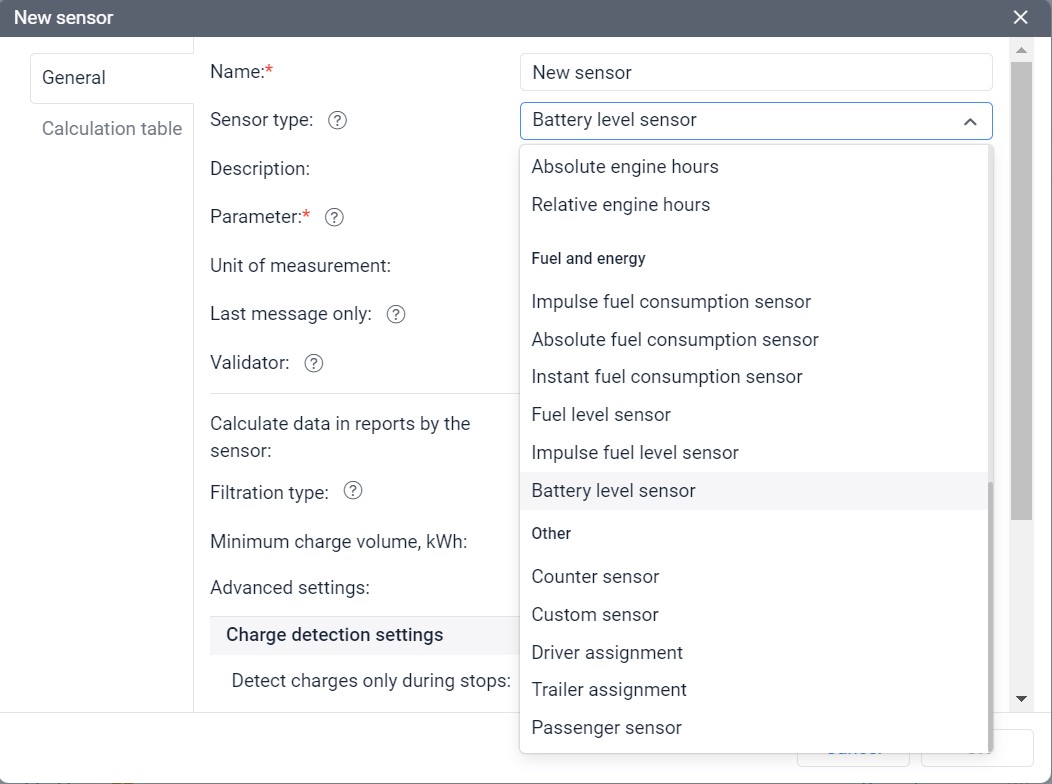Select Driver assignment sensor type
The height and width of the screenshot is (784, 1052).
click(x=607, y=653)
